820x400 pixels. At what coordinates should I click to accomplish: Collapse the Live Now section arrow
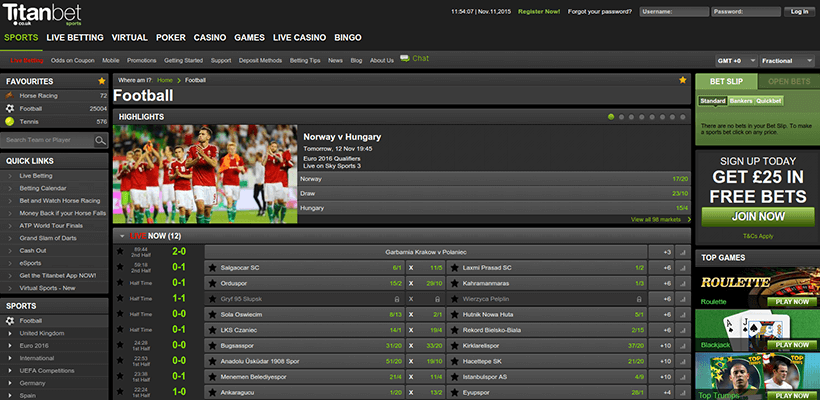[x=122, y=236]
